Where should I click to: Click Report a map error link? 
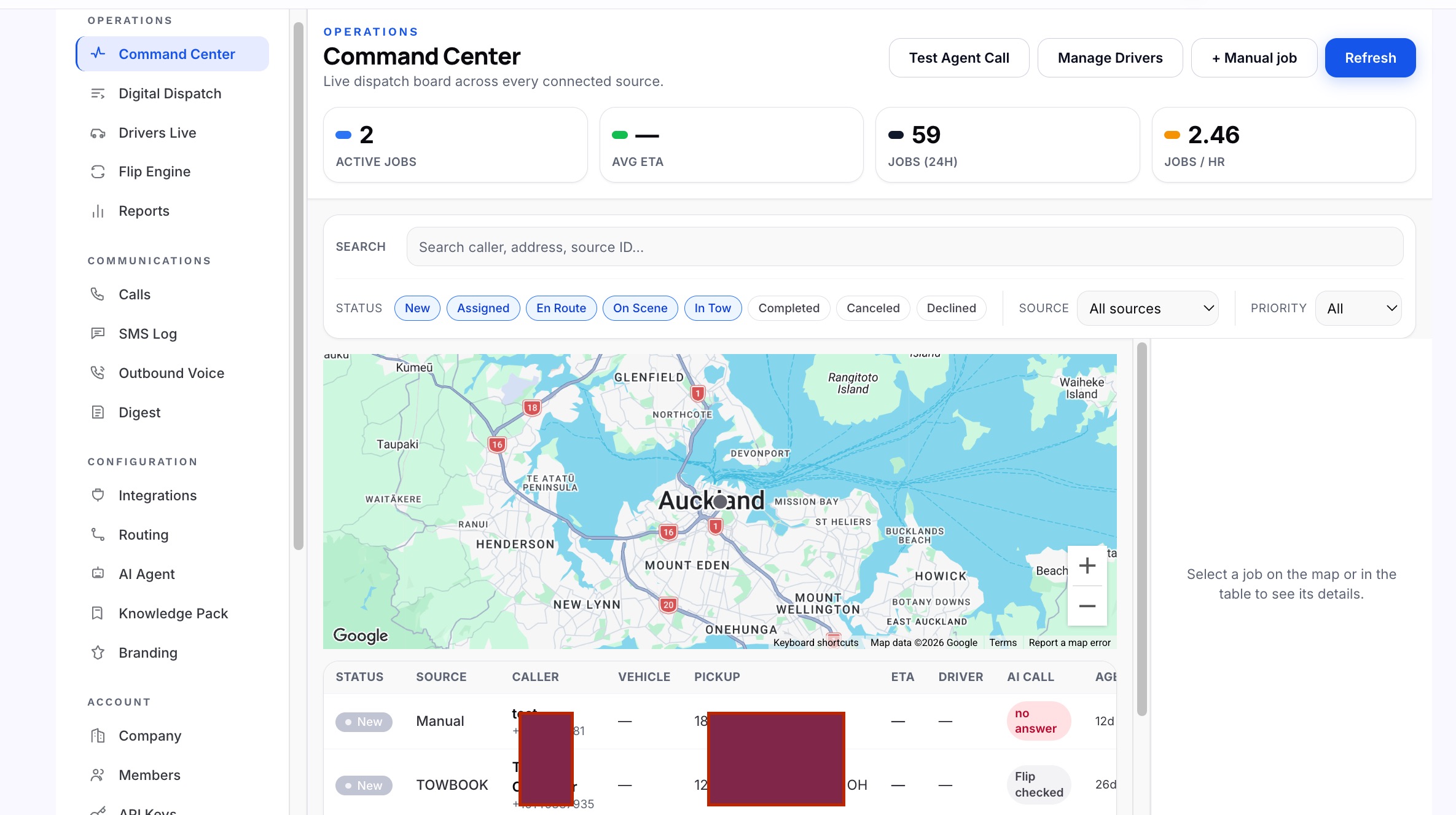[x=1070, y=642]
